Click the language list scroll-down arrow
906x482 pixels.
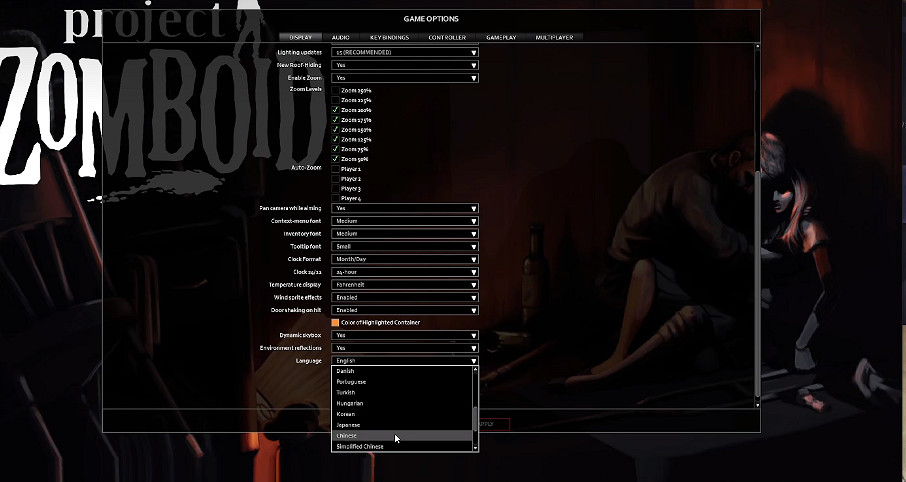[475, 448]
